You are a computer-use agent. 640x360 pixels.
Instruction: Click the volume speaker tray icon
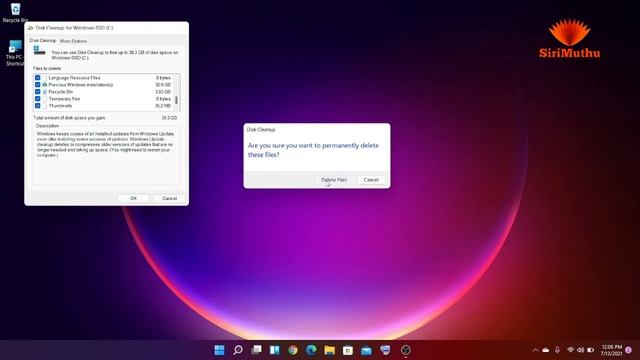(580, 350)
